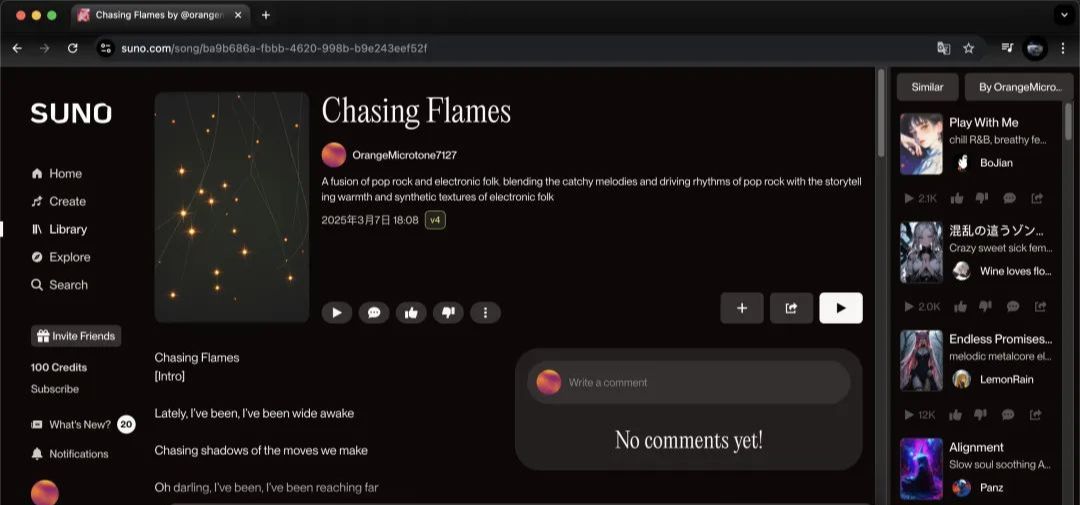Click the small play icon under the cover art
Image resolution: width=1080 pixels, height=505 pixels.
pyautogui.click(x=336, y=312)
